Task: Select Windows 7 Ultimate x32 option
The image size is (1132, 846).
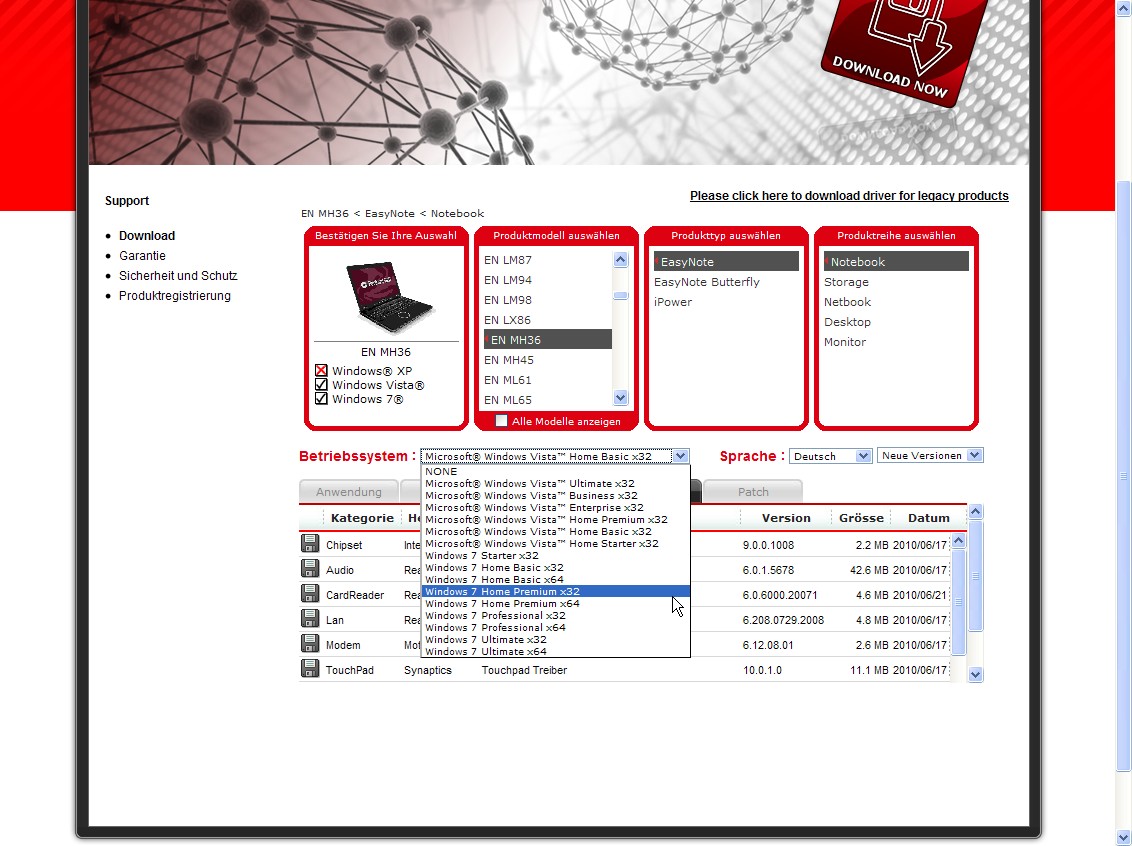Action: [x=555, y=640]
